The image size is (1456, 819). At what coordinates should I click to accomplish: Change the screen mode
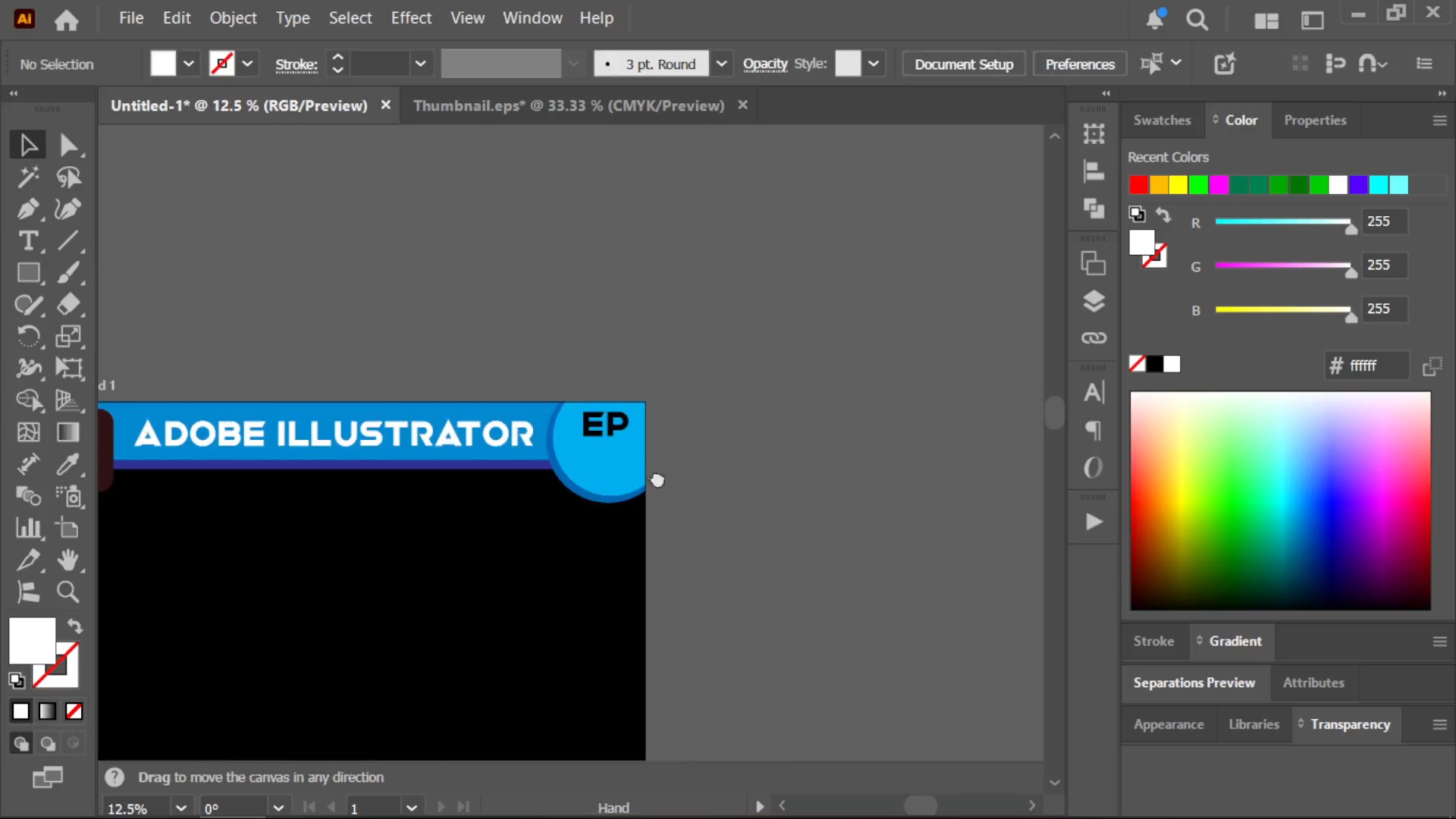pyautogui.click(x=47, y=777)
